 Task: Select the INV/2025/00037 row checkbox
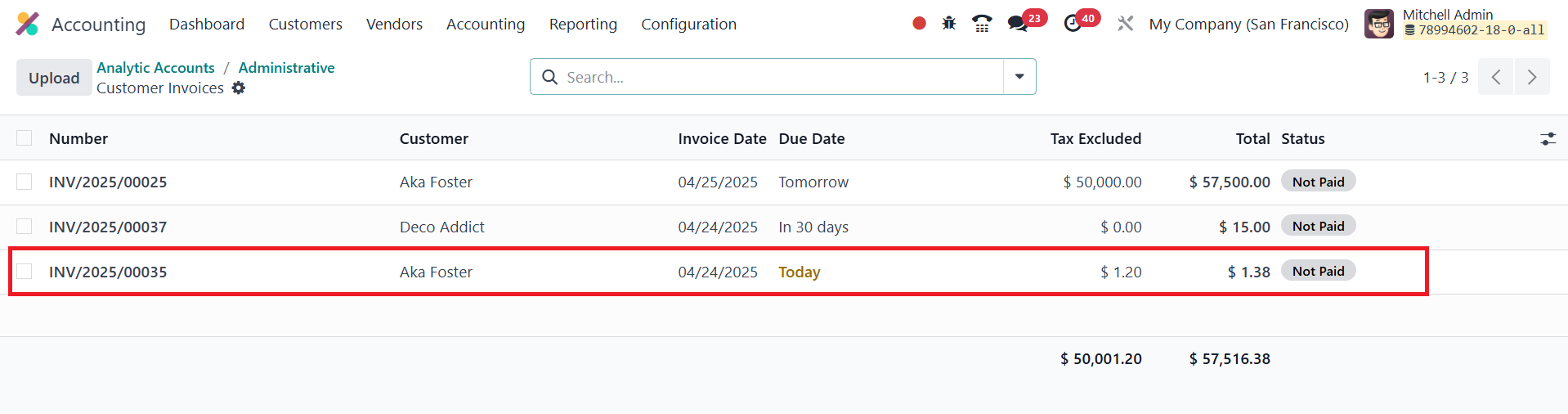[x=25, y=227]
